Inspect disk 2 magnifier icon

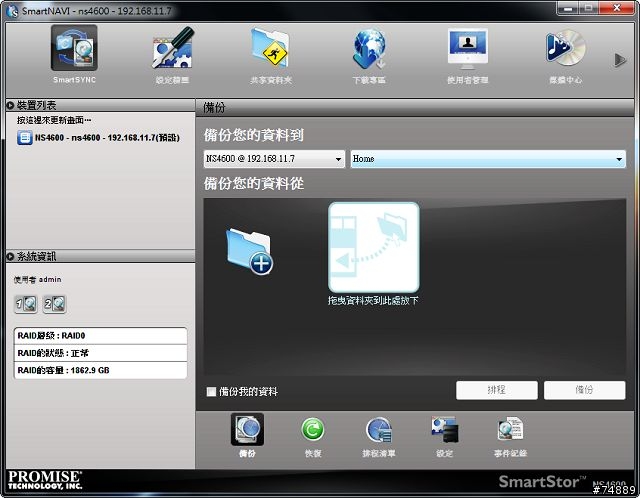tap(54, 304)
